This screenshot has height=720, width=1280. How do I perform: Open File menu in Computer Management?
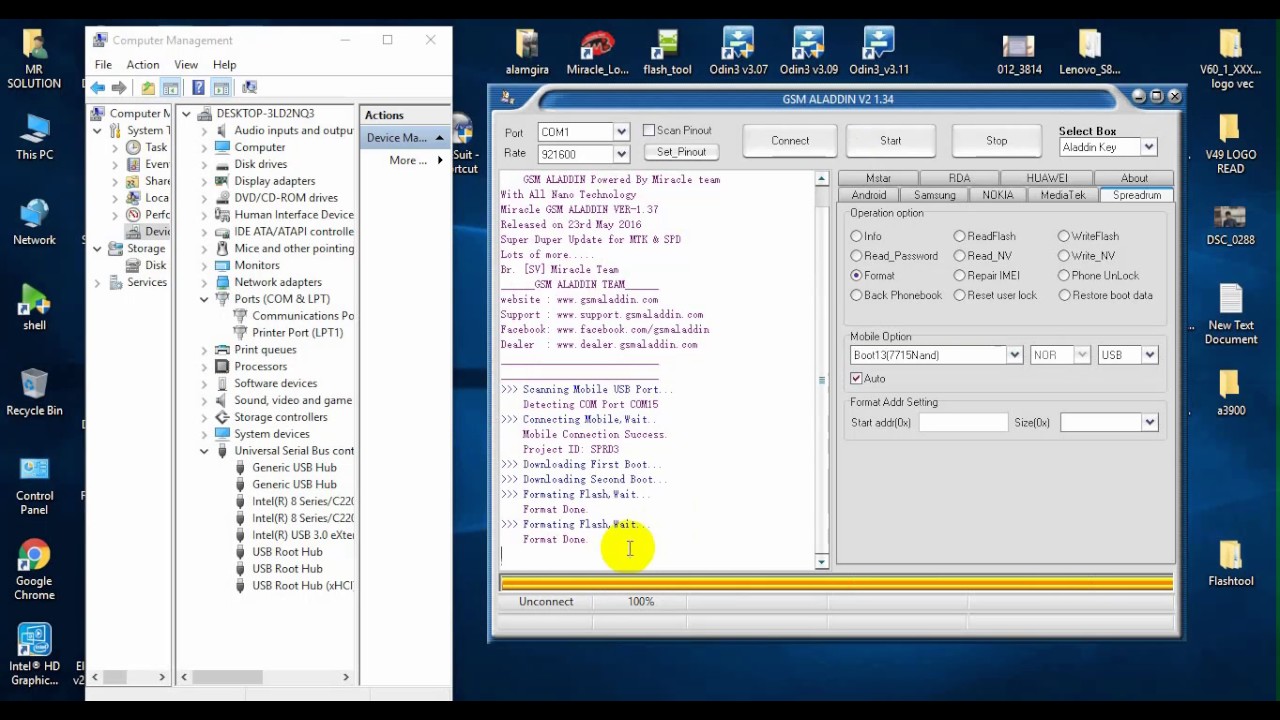[x=103, y=65]
